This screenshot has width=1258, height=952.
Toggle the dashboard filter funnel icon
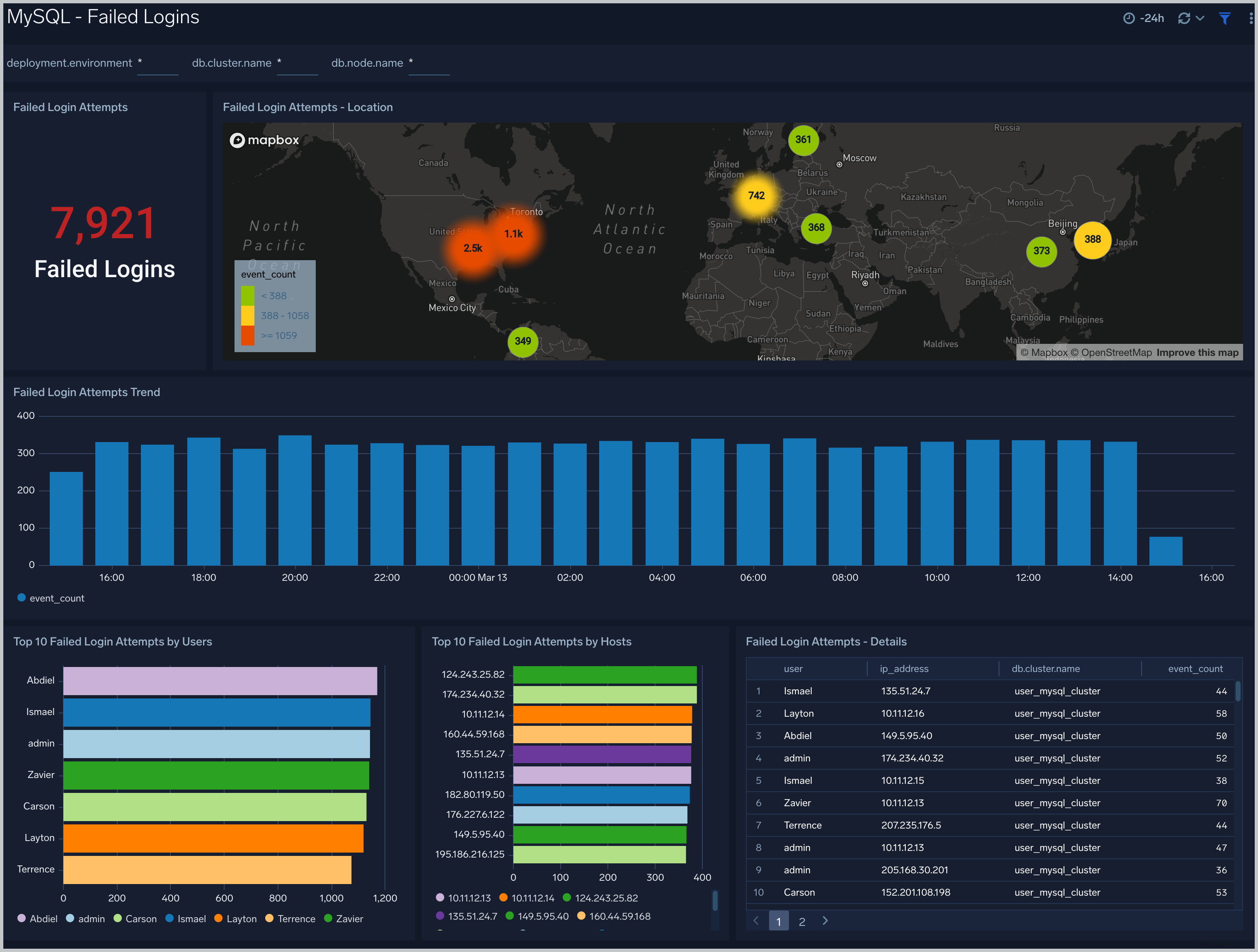pos(1224,18)
